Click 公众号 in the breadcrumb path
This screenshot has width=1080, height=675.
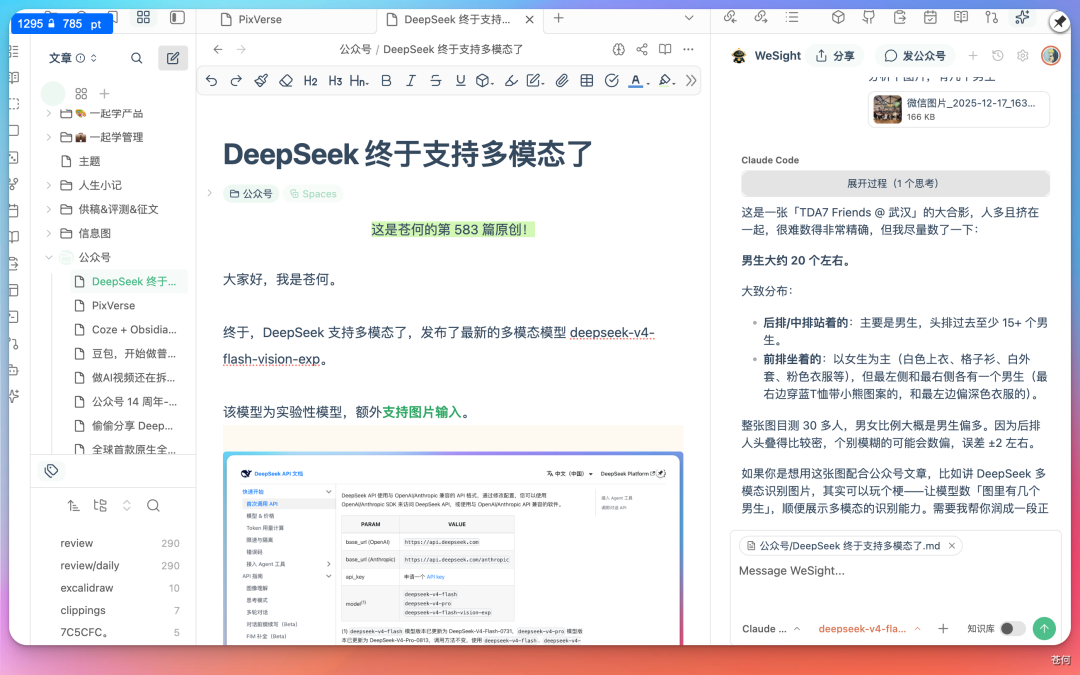tap(355, 50)
